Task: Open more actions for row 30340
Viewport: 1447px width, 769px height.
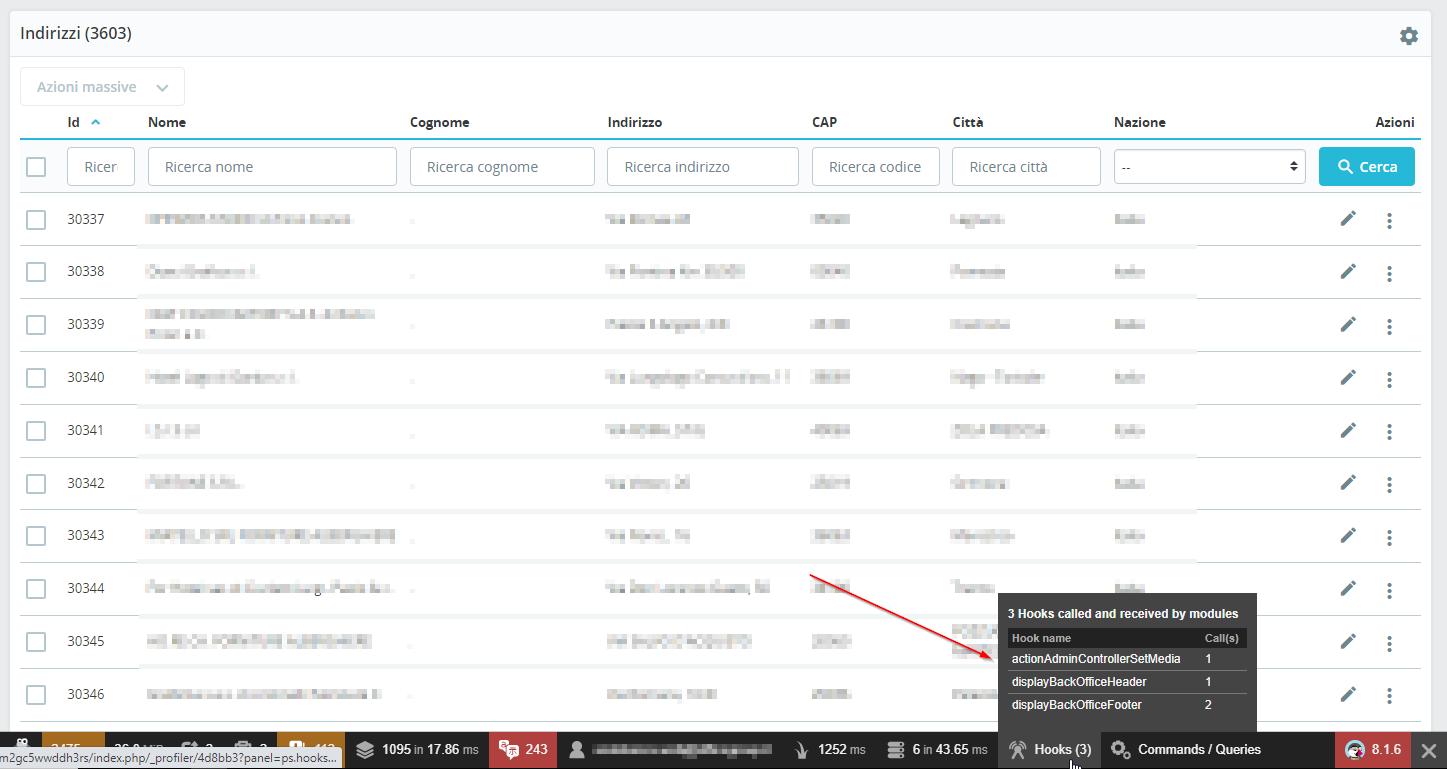Action: pyautogui.click(x=1389, y=379)
